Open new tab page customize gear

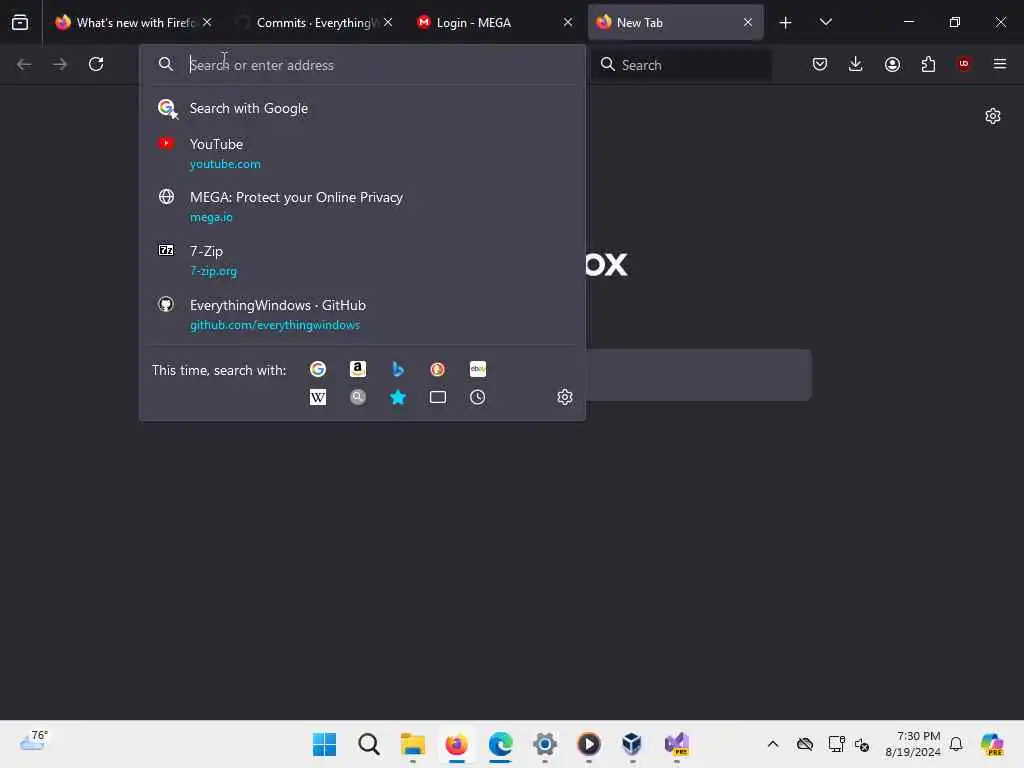coord(993,116)
